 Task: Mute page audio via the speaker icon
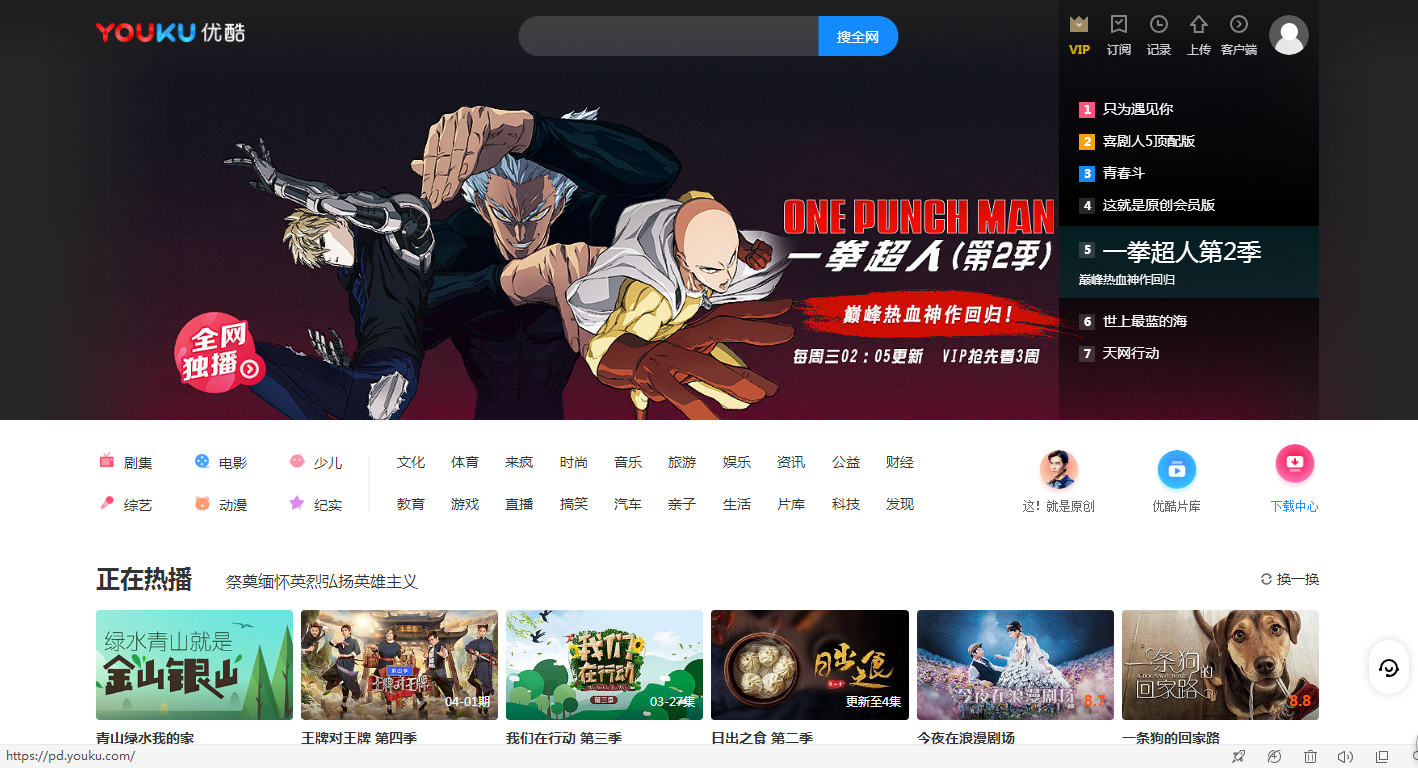pyautogui.click(x=1343, y=756)
